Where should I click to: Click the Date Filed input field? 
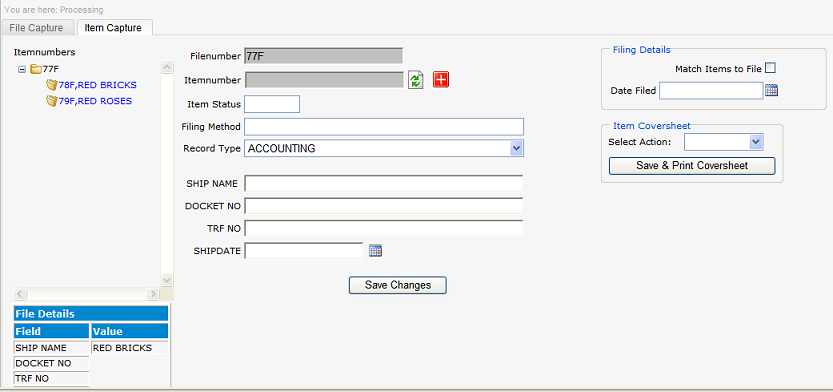coord(711,90)
